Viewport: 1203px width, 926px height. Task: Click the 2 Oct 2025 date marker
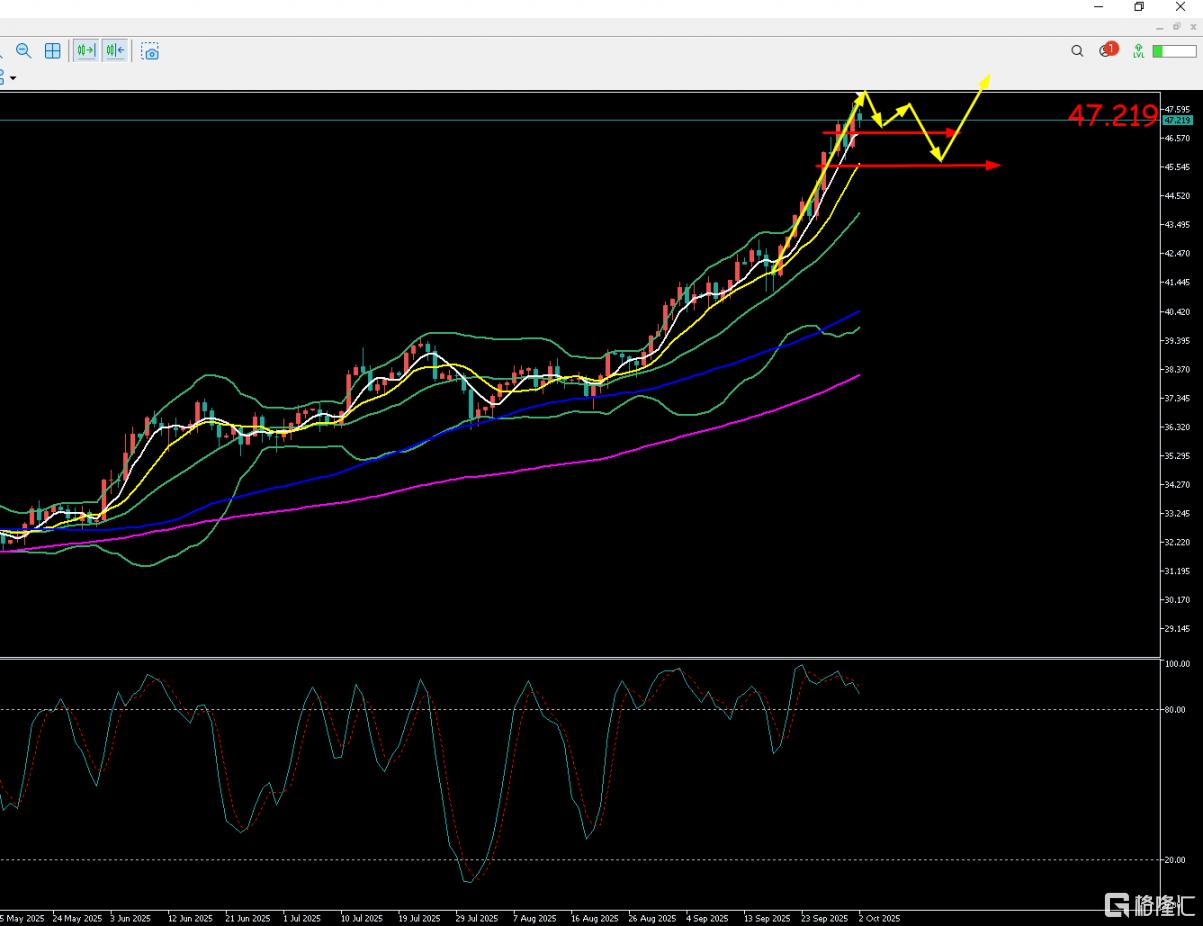point(877,918)
